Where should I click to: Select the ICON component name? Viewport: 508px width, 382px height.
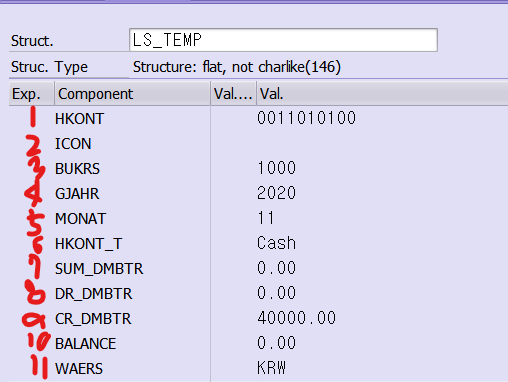coord(73,144)
